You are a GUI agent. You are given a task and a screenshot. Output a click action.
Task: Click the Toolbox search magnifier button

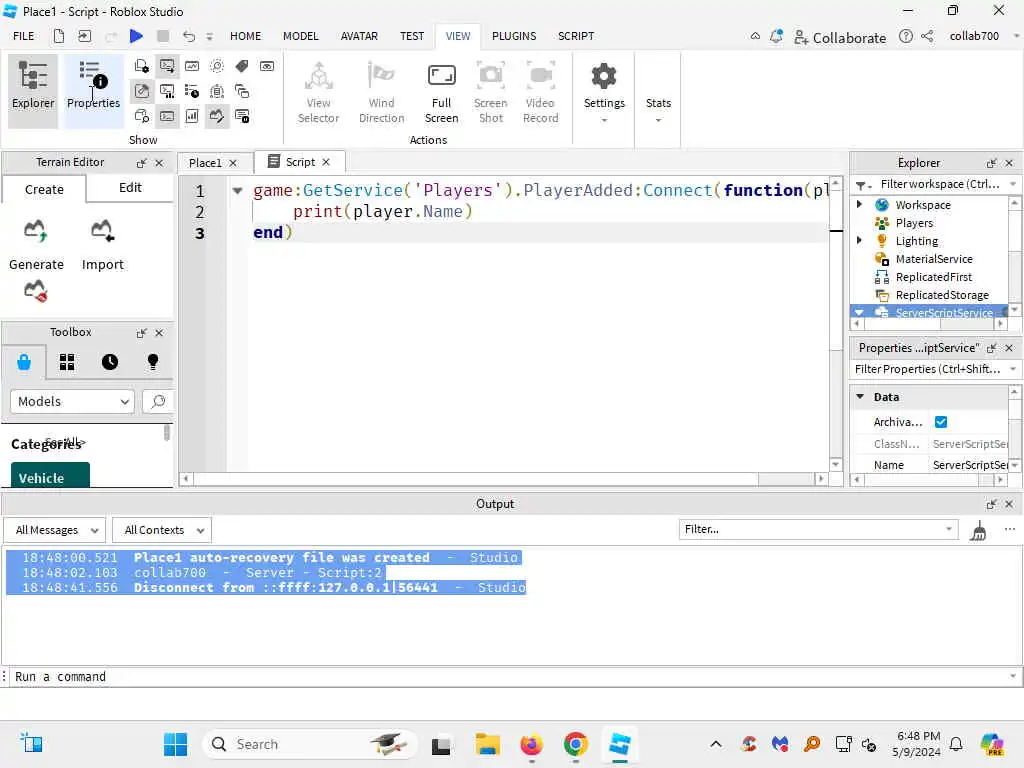click(158, 402)
